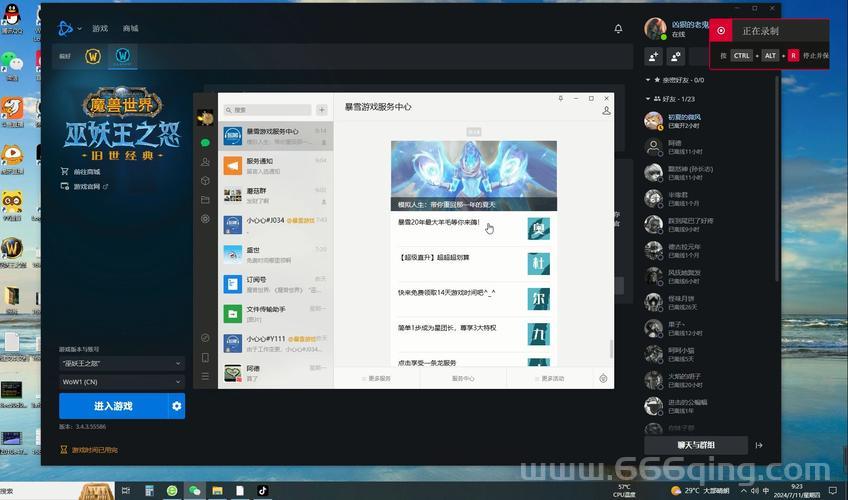
Task: Click the arrow icon beside 聊天与群组
Action: (x=759, y=445)
